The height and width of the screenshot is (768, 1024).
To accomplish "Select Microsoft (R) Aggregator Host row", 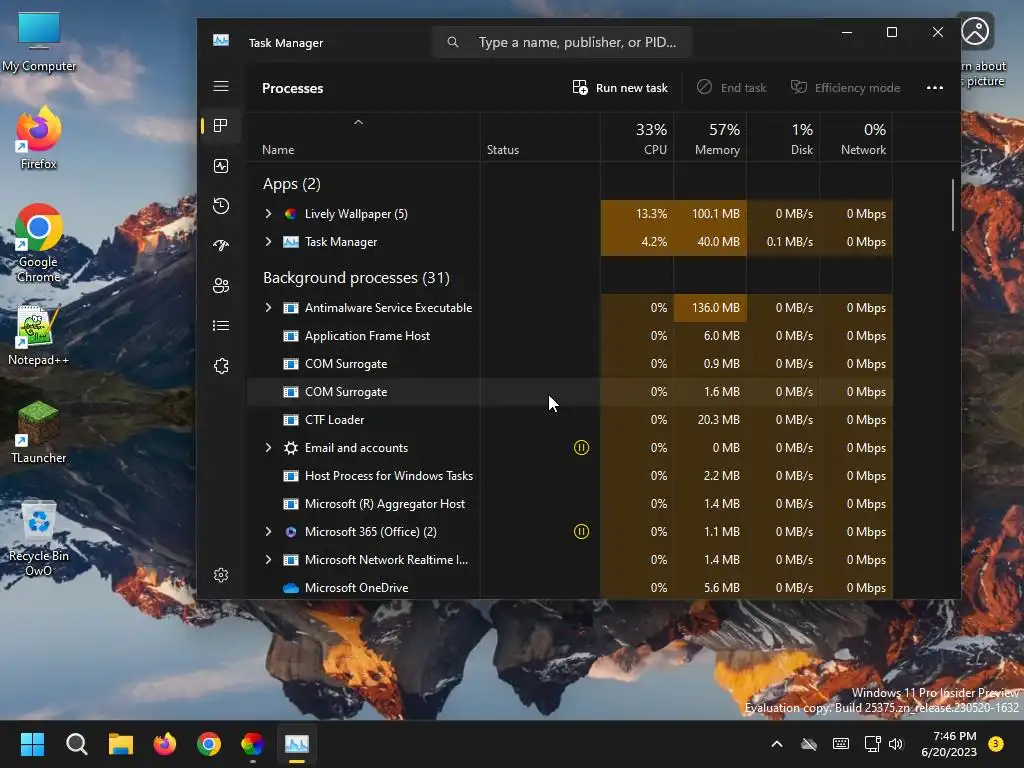I will [569, 504].
